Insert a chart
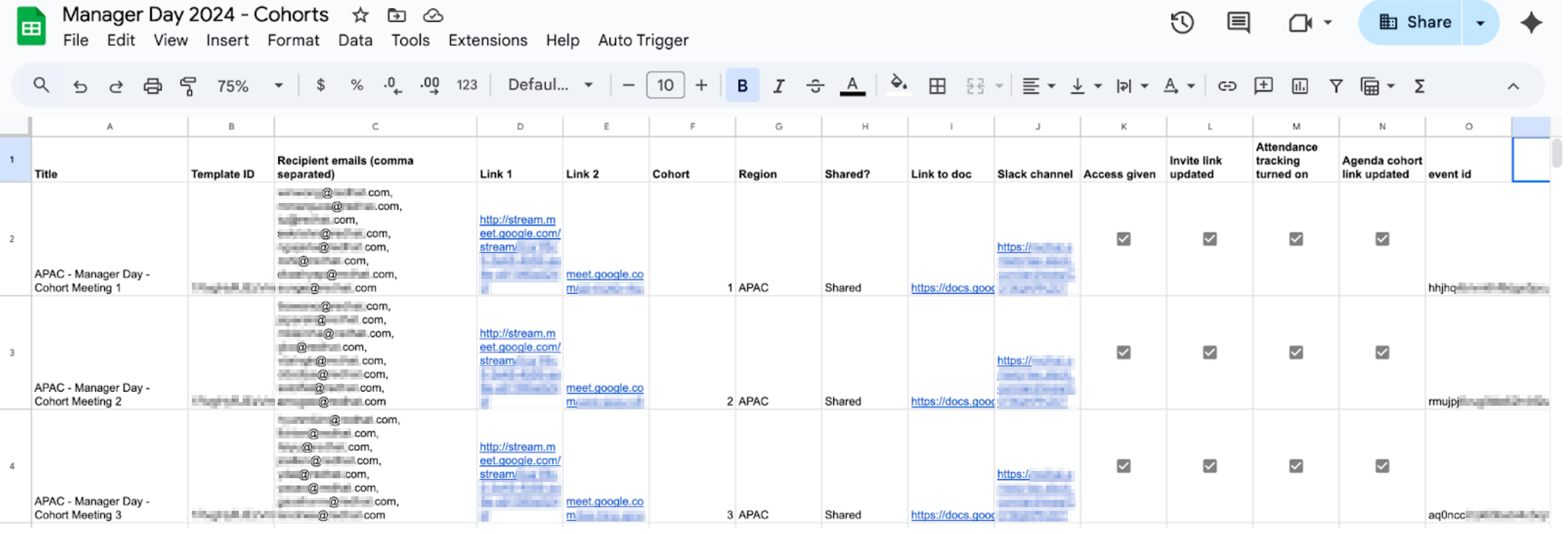Screen dimensions: 1568x534 tap(1300, 86)
